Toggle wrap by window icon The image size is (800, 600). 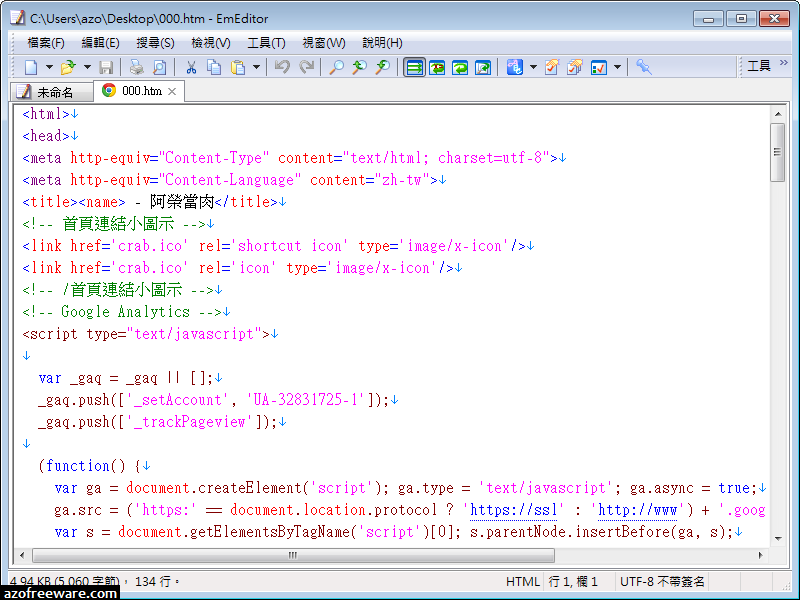[460, 67]
